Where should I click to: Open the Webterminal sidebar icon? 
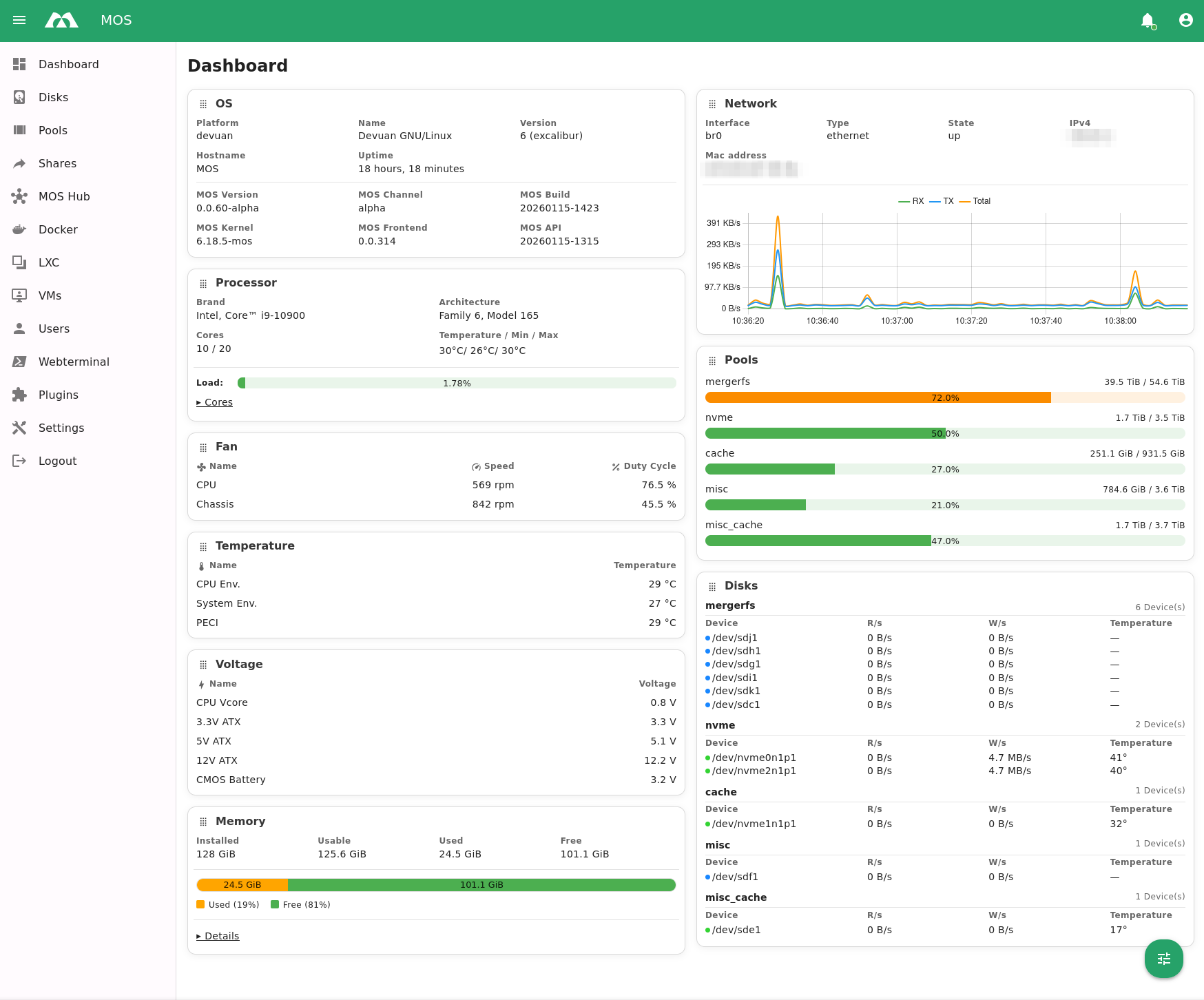pyautogui.click(x=19, y=362)
